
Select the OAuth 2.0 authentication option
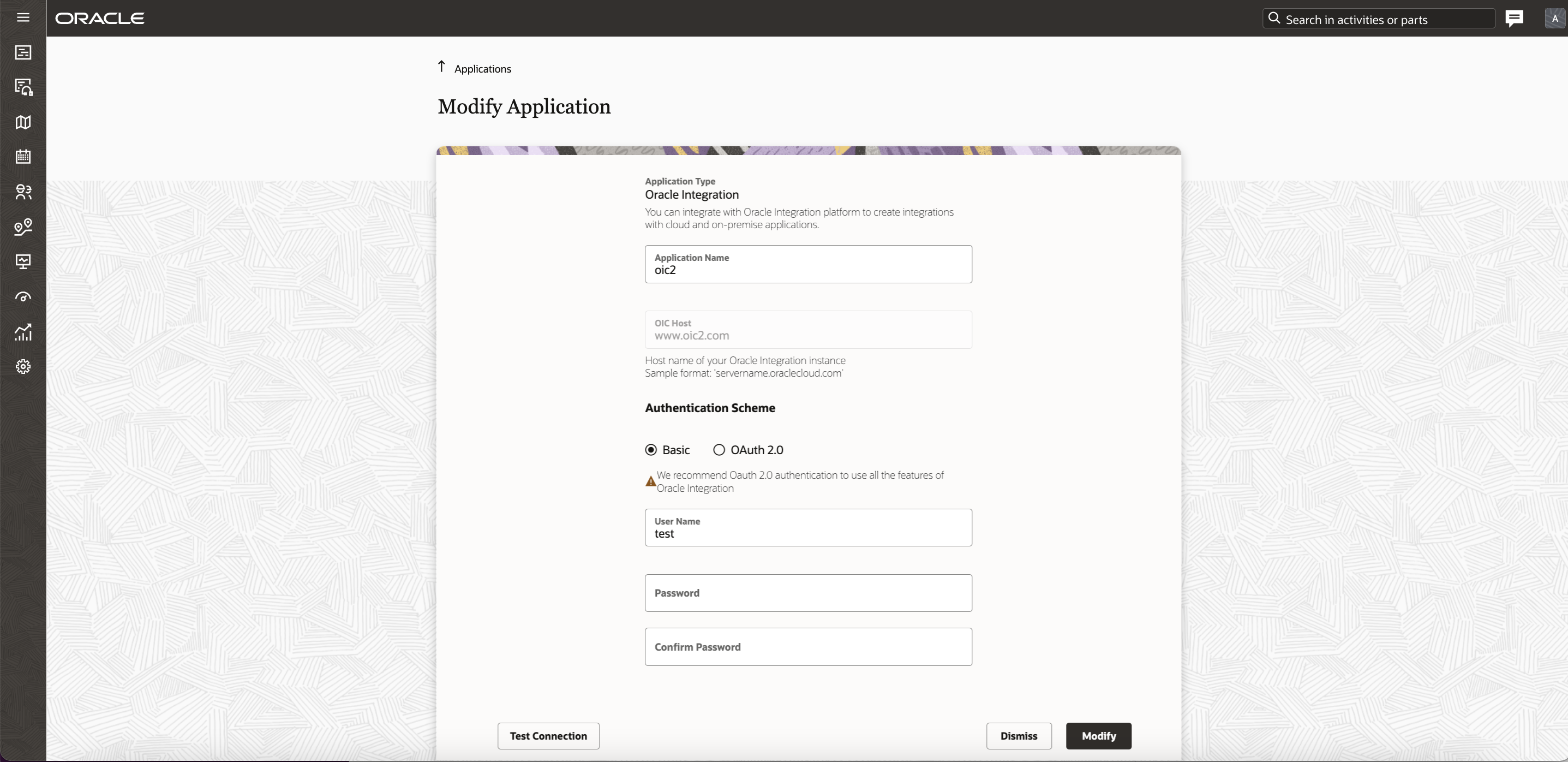pyautogui.click(x=719, y=450)
